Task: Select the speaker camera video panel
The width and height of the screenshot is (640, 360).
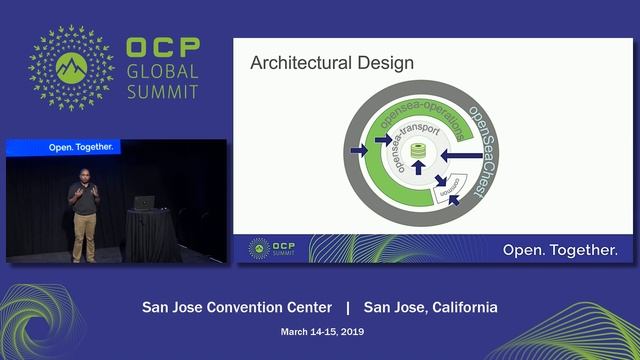Action: coord(116,201)
